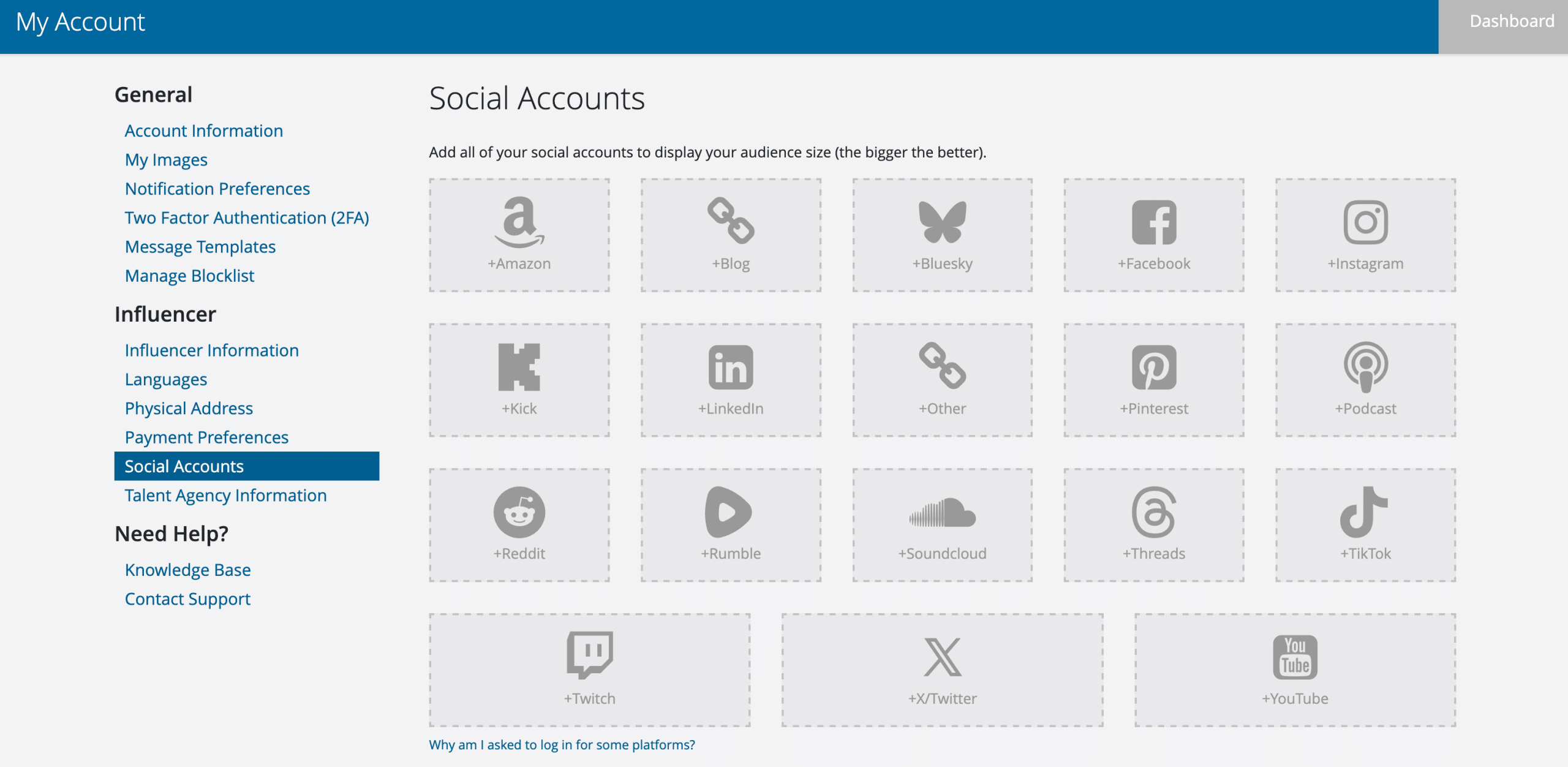Add LinkedIn account with its icon

(731, 367)
